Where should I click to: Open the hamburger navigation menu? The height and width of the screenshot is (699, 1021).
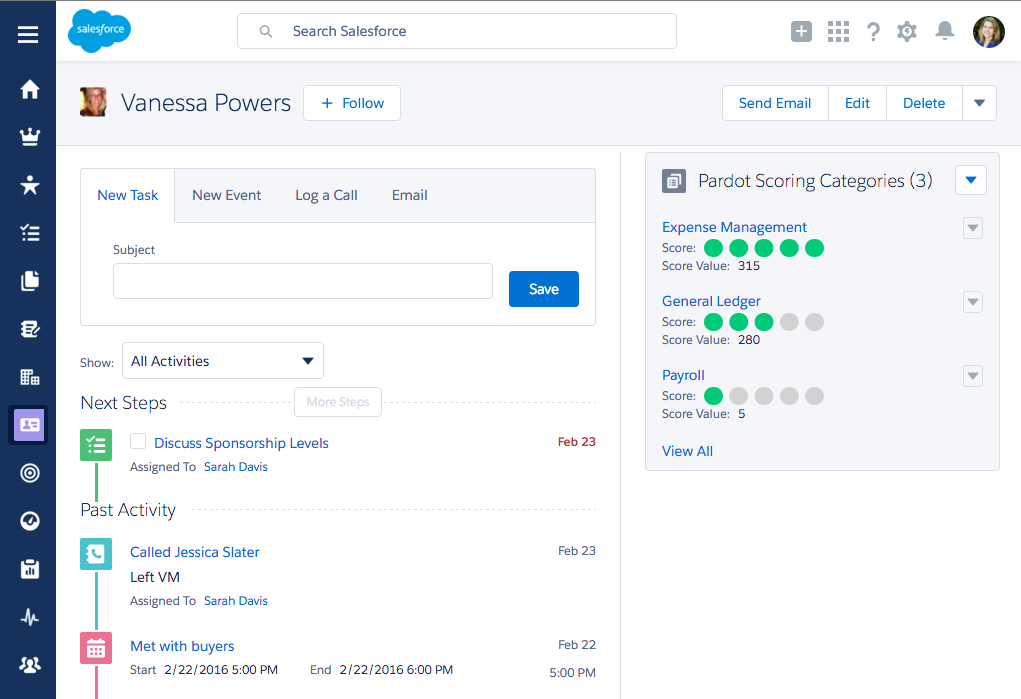pos(28,35)
